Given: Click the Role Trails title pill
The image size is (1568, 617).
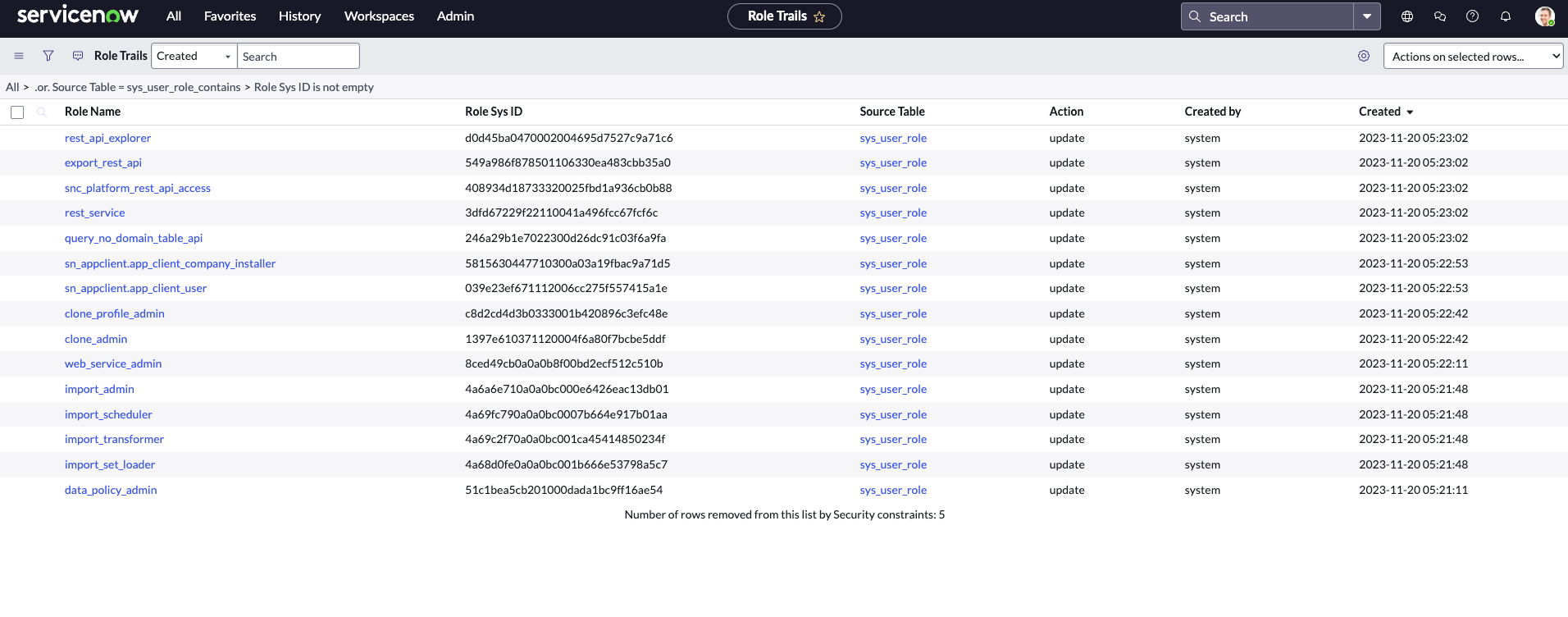Looking at the screenshot, I should (784, 16).
